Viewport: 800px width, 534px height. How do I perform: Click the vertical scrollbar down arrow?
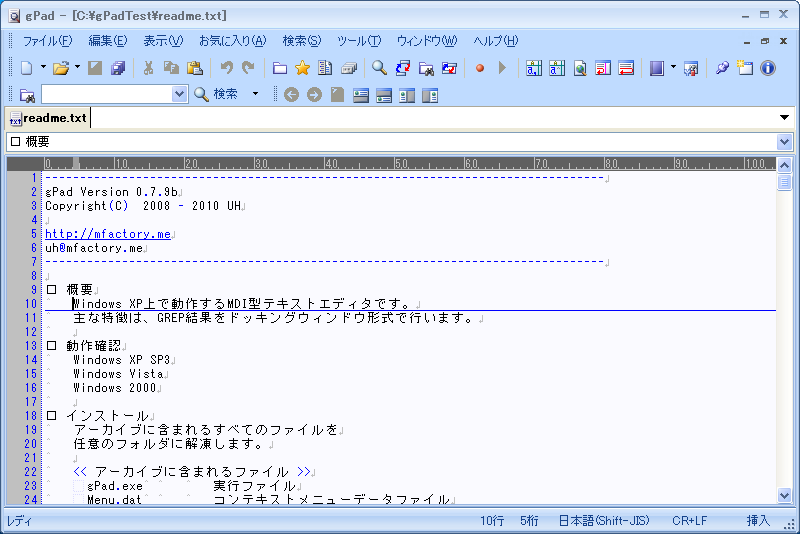click(x=784, y=496)
